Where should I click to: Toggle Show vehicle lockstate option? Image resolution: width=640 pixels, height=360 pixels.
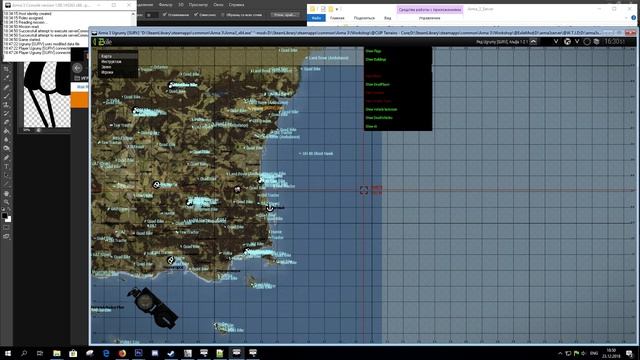point(381,109)
